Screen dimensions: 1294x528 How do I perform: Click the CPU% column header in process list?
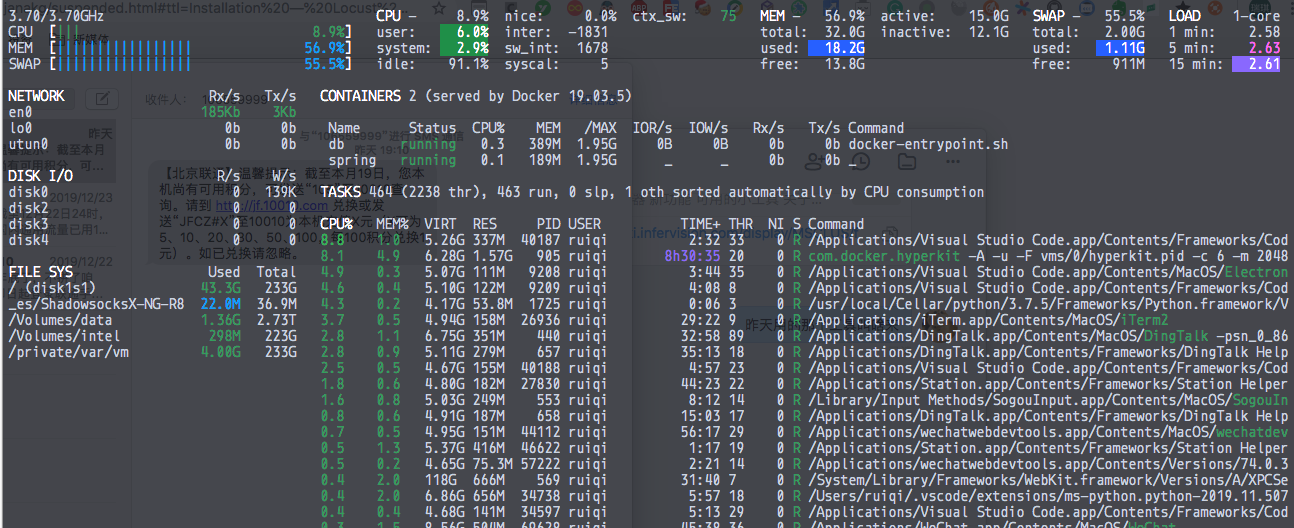tap(336, 224)
